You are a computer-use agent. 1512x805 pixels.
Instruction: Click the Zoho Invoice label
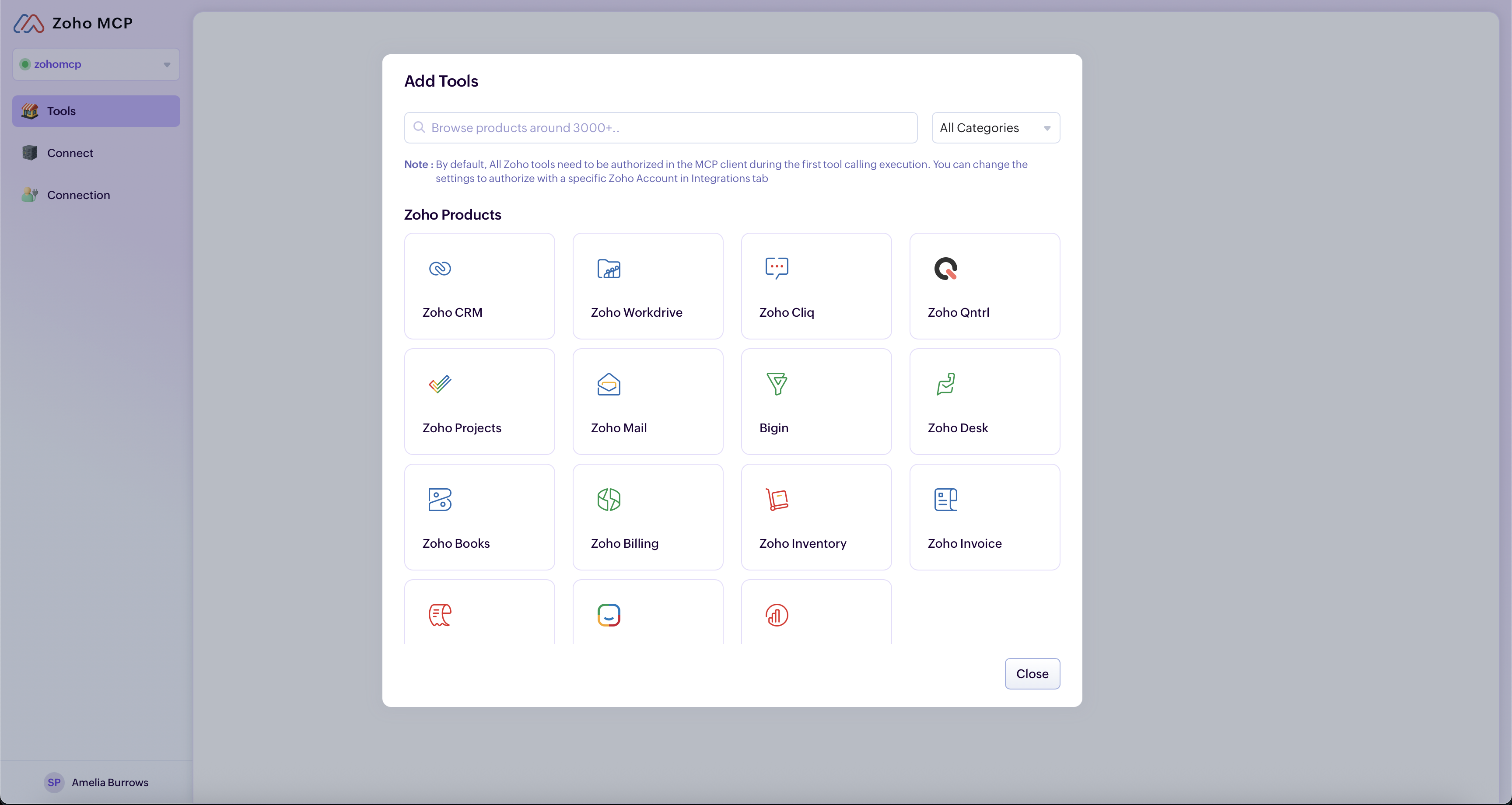pos(964,544)
